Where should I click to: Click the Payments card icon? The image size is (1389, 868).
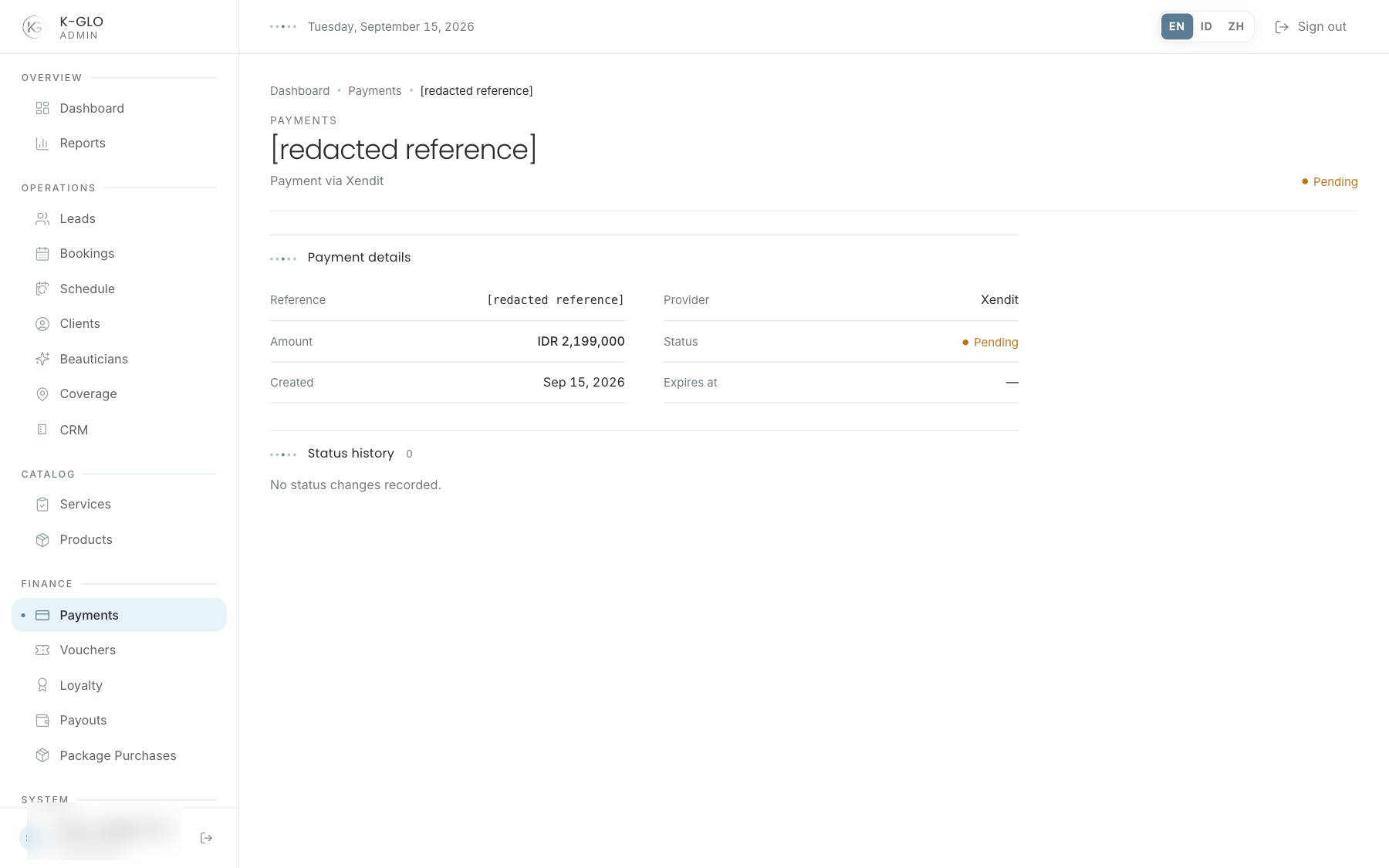[x=42, y=615]
